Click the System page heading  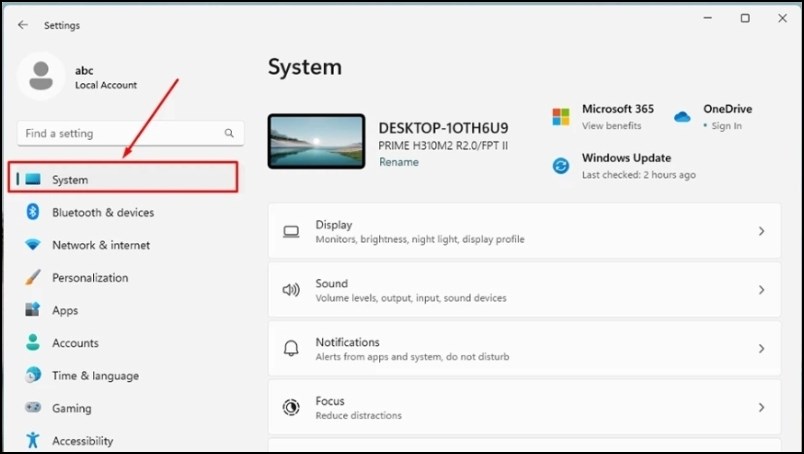305,67
